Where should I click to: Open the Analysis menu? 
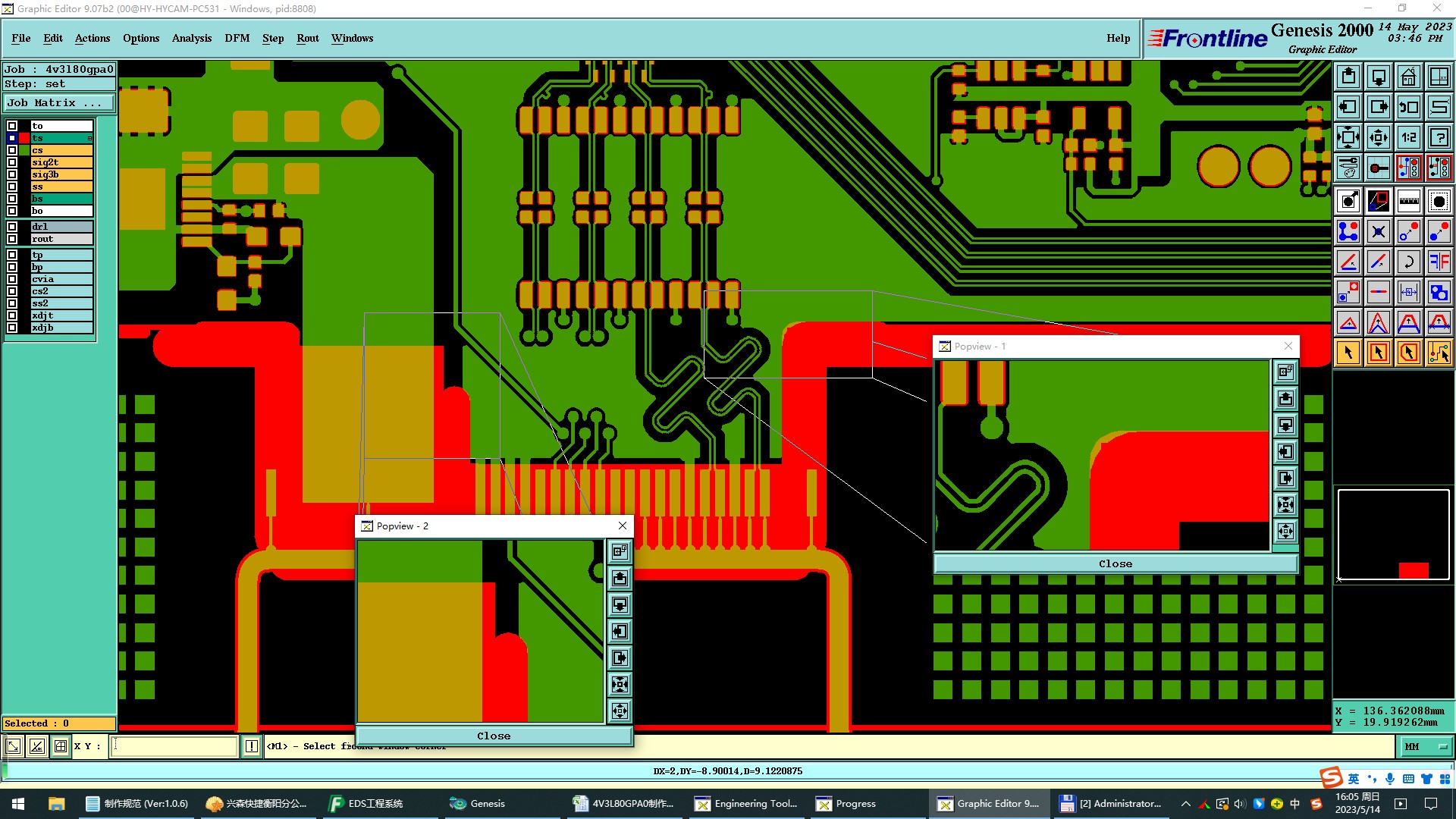tap(191, 38)
